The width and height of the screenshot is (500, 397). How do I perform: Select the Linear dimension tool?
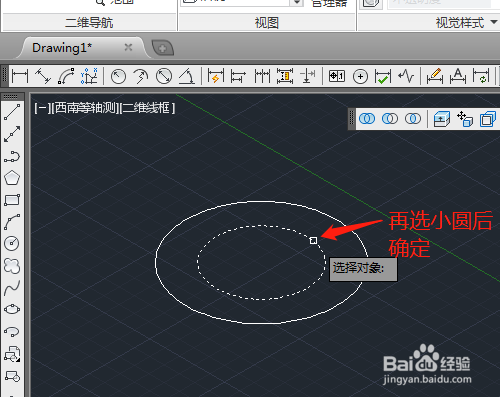pyautogui.click(x=20, y=76)
